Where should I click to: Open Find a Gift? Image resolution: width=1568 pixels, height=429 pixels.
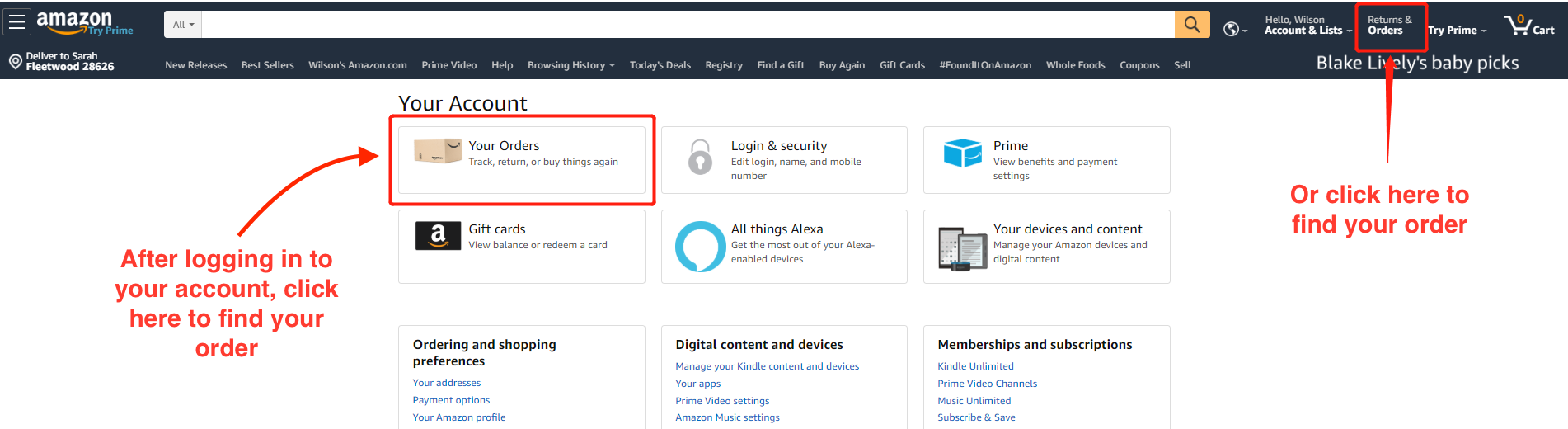coord(781,65)
